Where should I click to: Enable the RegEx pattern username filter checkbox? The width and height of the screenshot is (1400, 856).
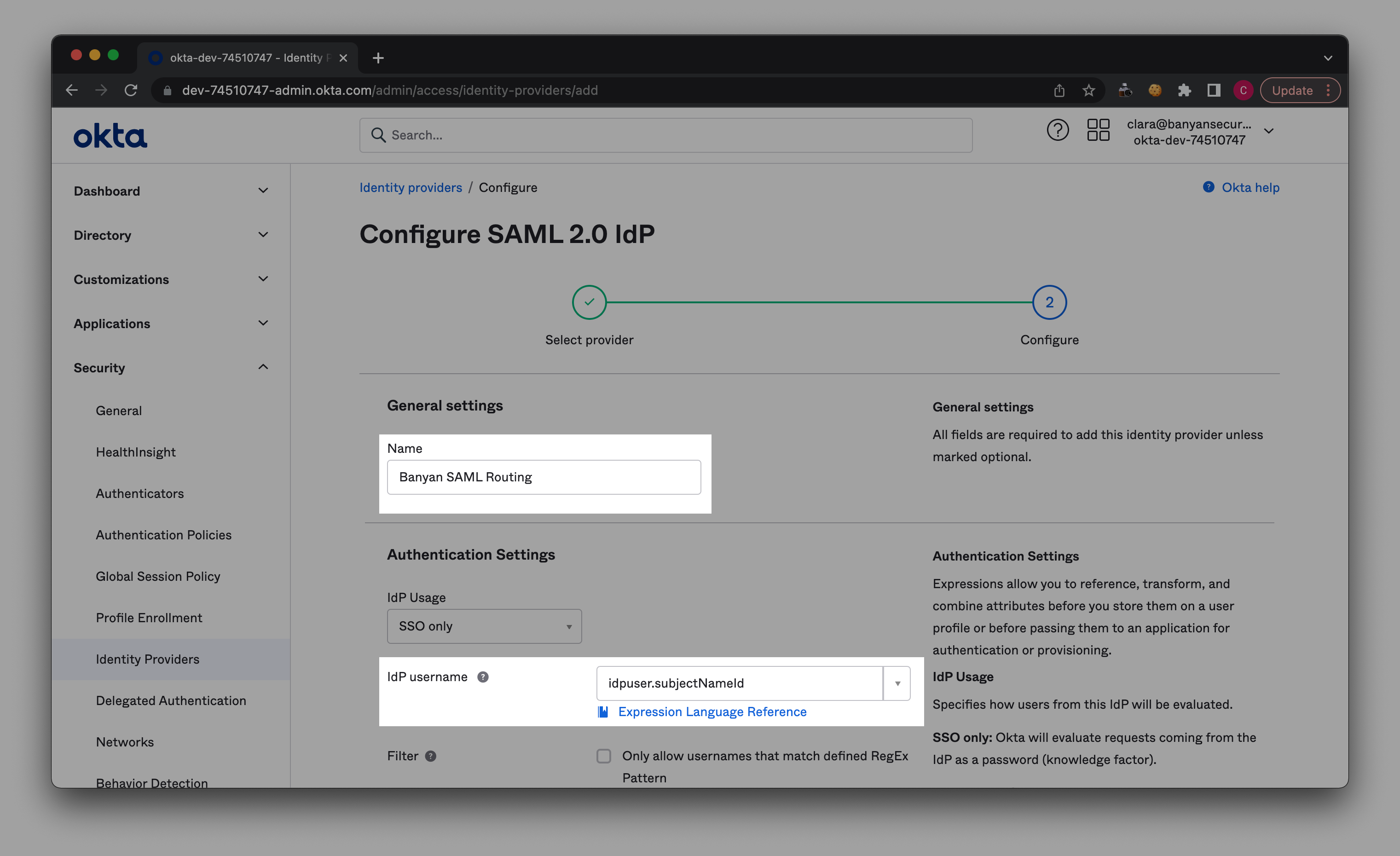[x=603, y=756]
